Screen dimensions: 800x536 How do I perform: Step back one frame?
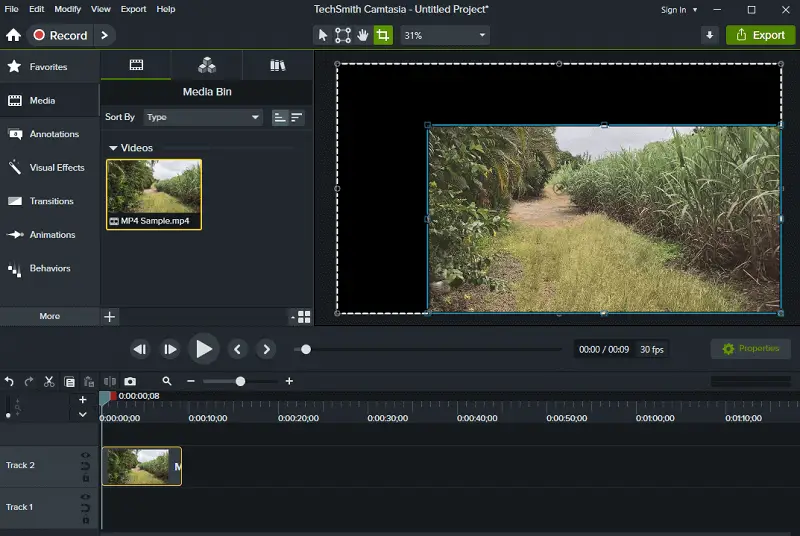(x=140, y=349)
